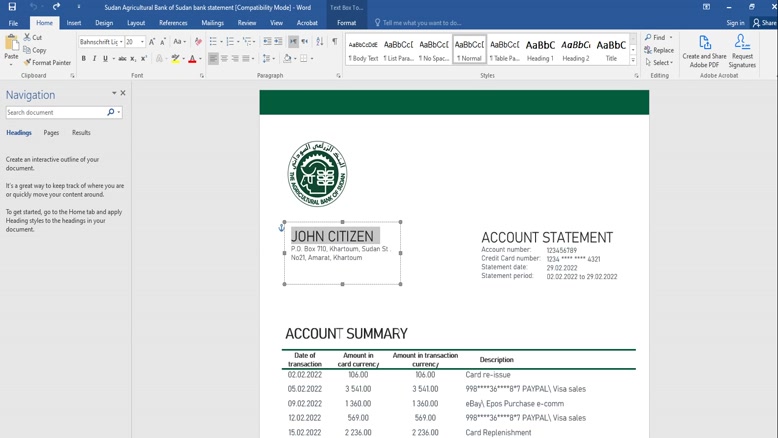Open the Insert ribbon tab
The height and width of the screenshot is (438, 778).
(74, 23)
